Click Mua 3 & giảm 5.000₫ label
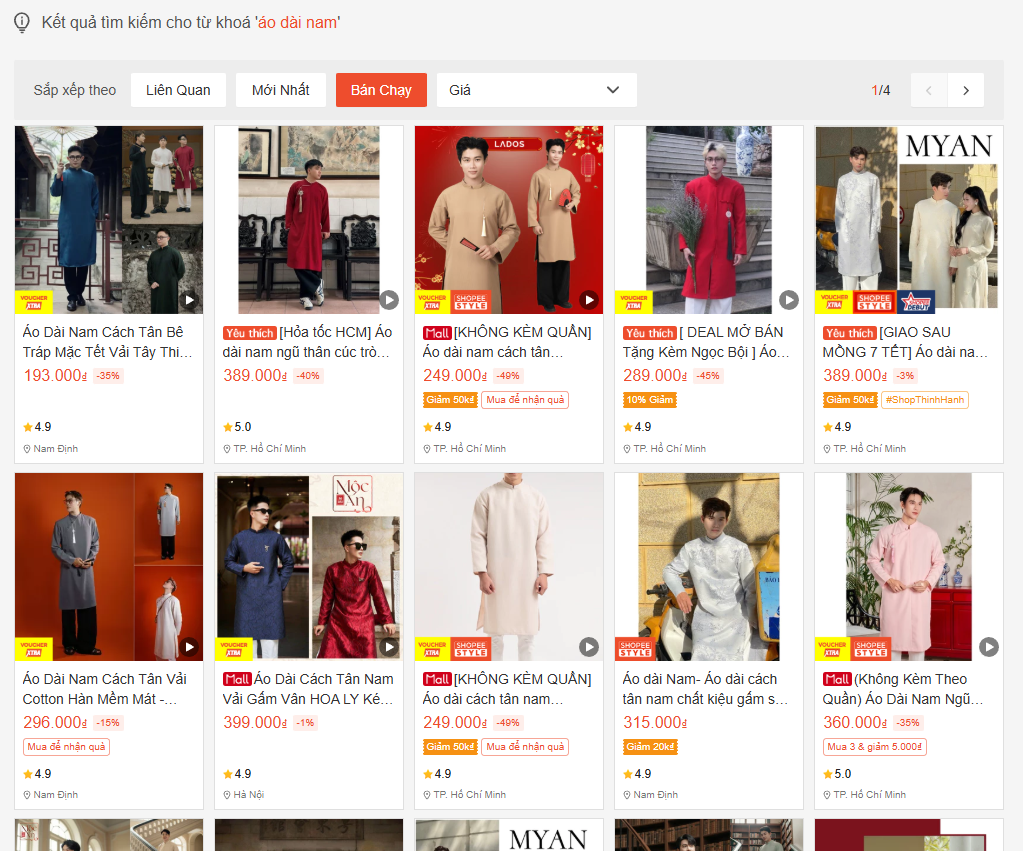1023x851 pixels. point(875,747)
